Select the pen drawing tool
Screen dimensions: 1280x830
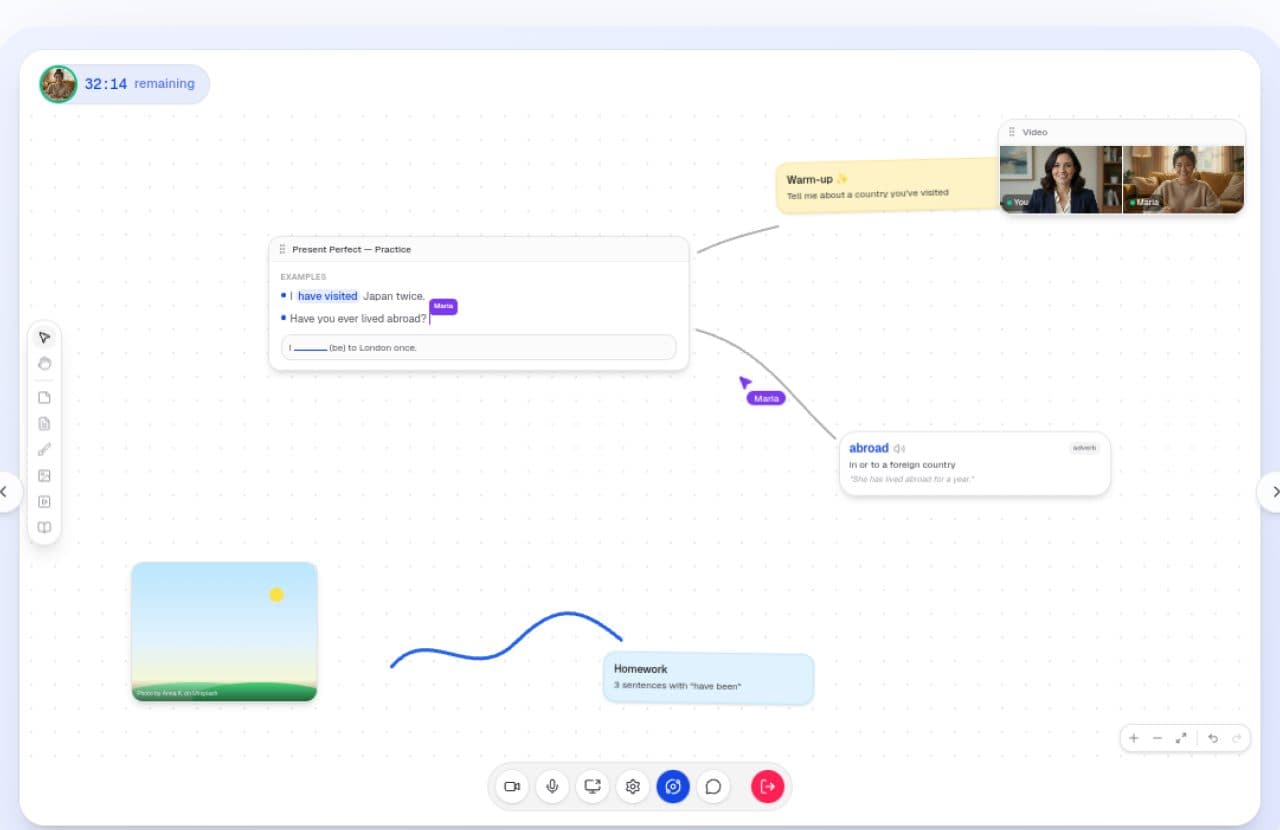click(44, 450)
